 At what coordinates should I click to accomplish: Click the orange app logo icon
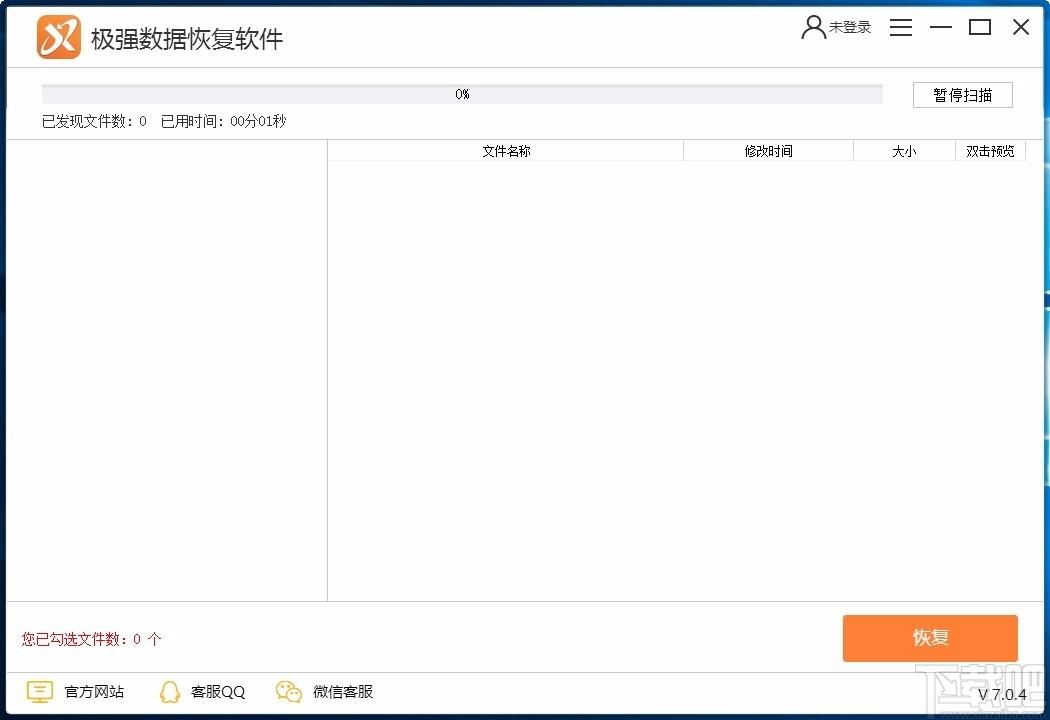click(x=58, y=38)
